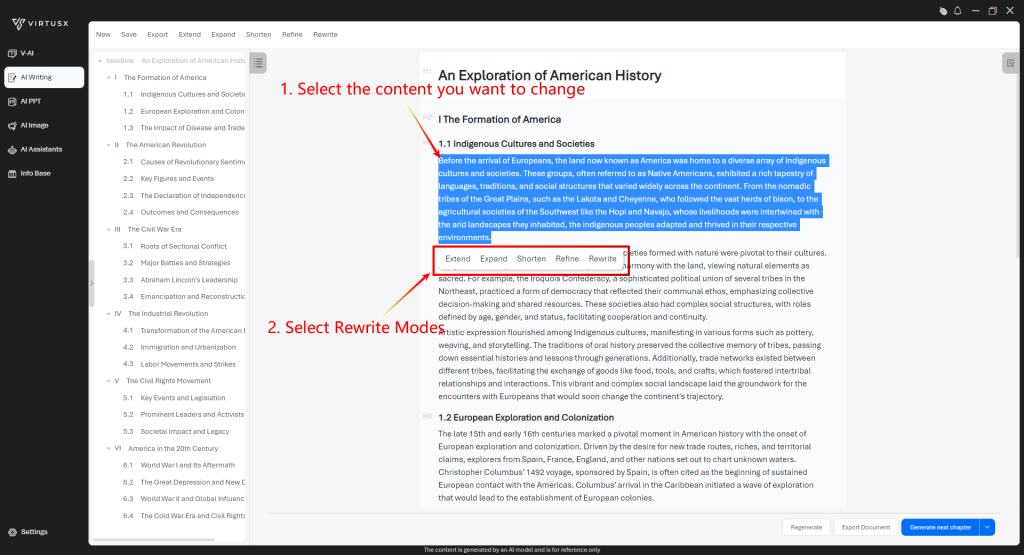Select outline item 1.2 European Exploration

coord(183,112)
